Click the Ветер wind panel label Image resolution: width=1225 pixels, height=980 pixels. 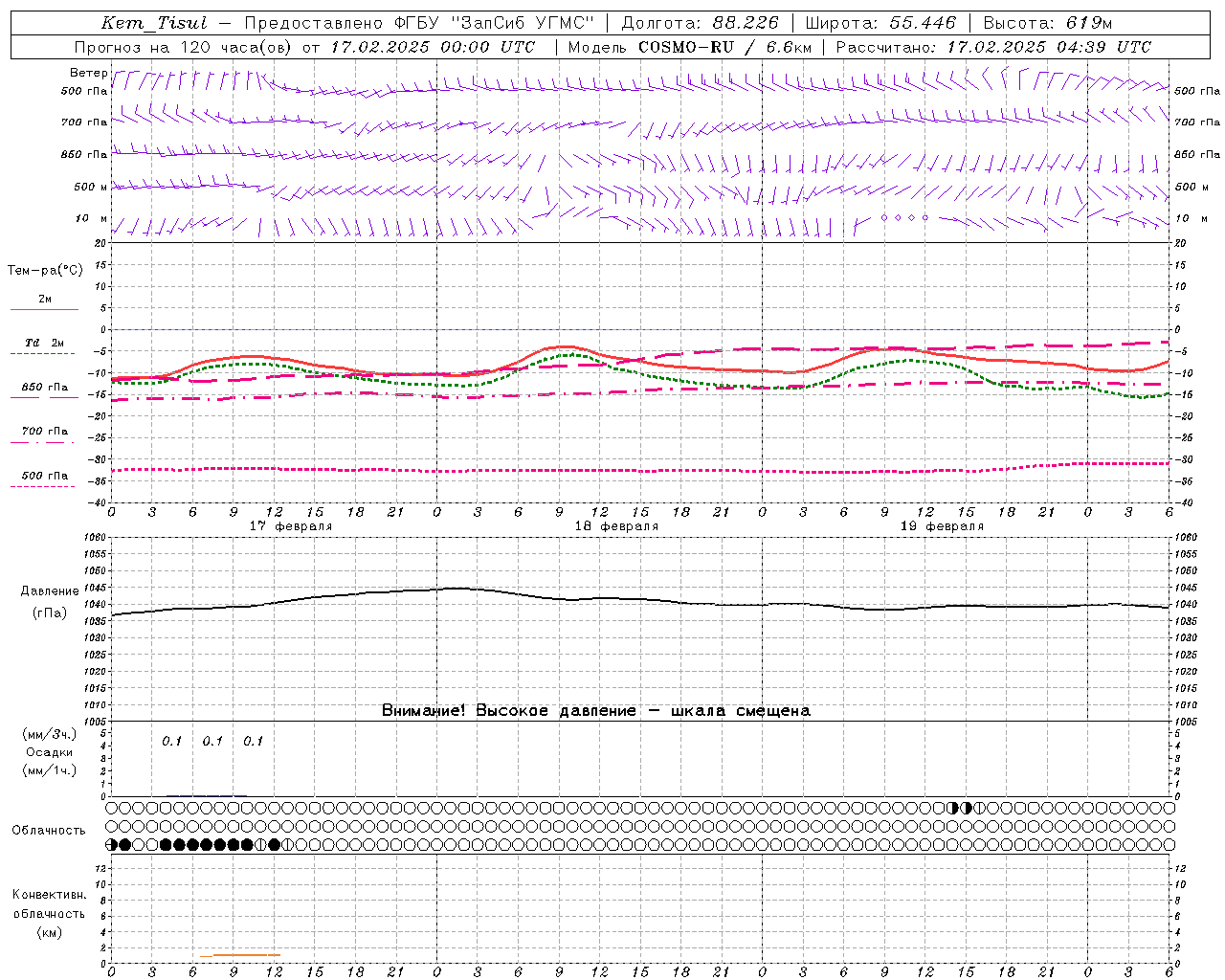click(88, 73)
